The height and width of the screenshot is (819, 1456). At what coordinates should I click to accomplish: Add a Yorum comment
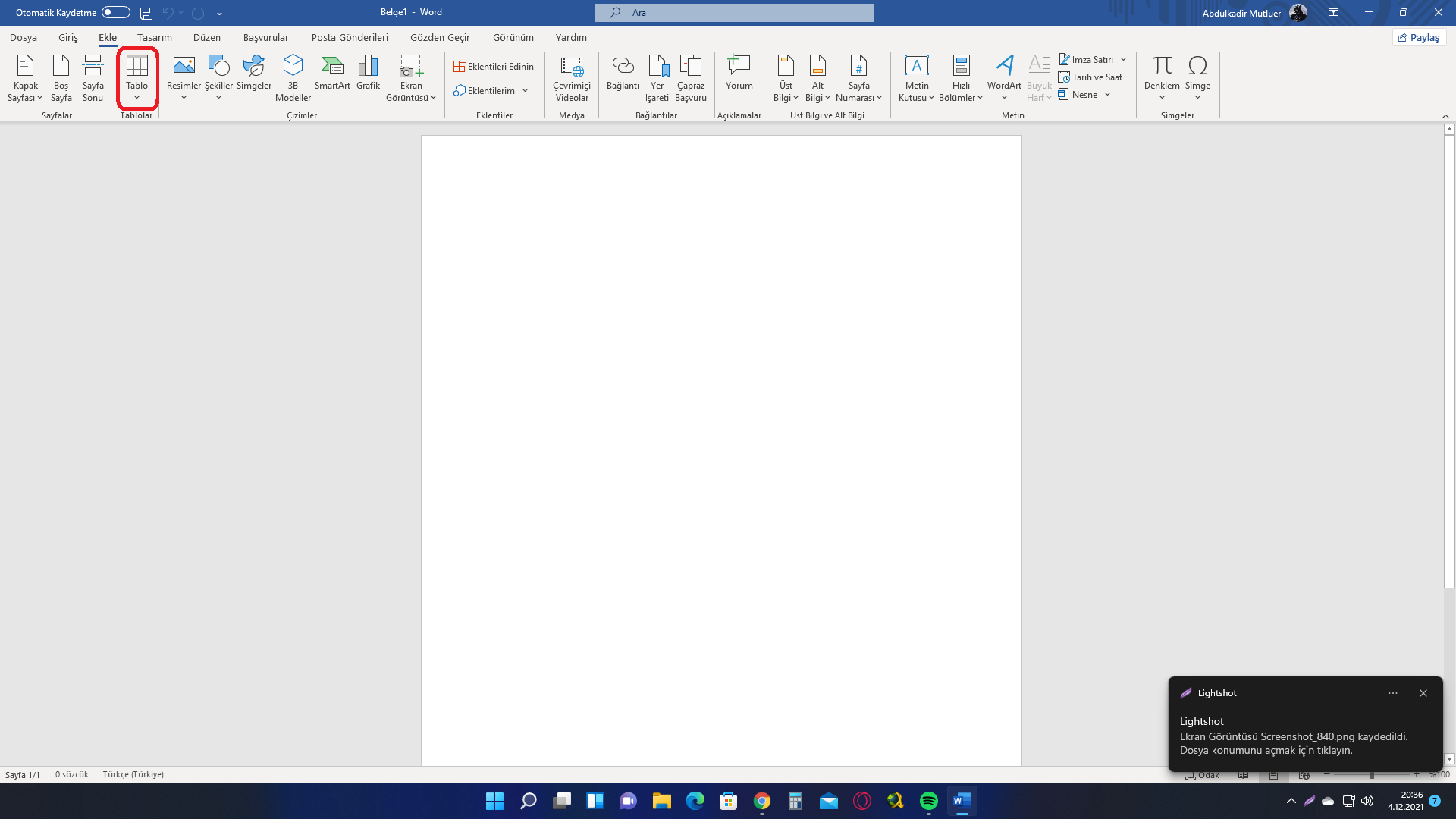(x=739, y=73)
